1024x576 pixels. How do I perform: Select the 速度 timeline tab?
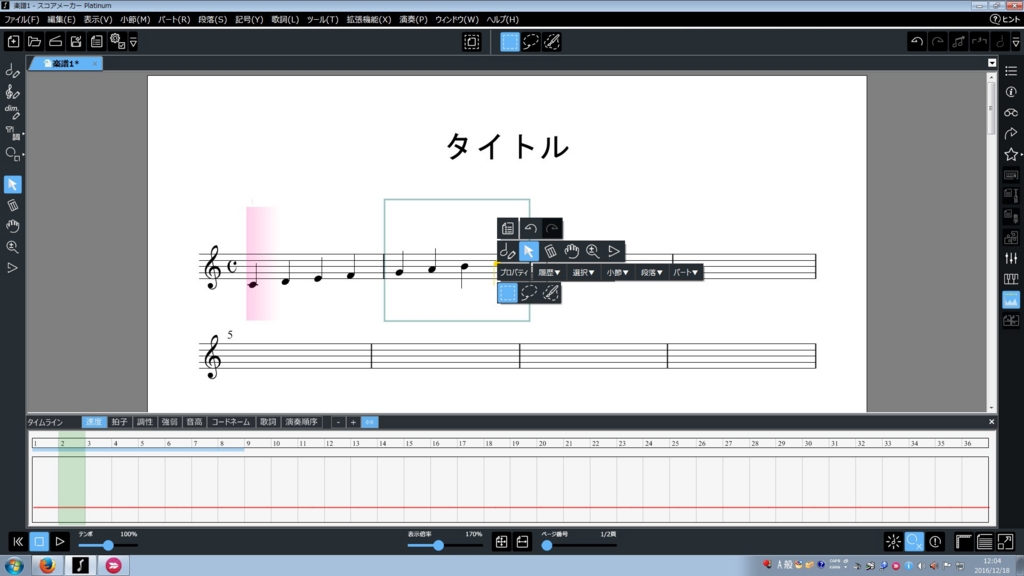tap(93, 422)
